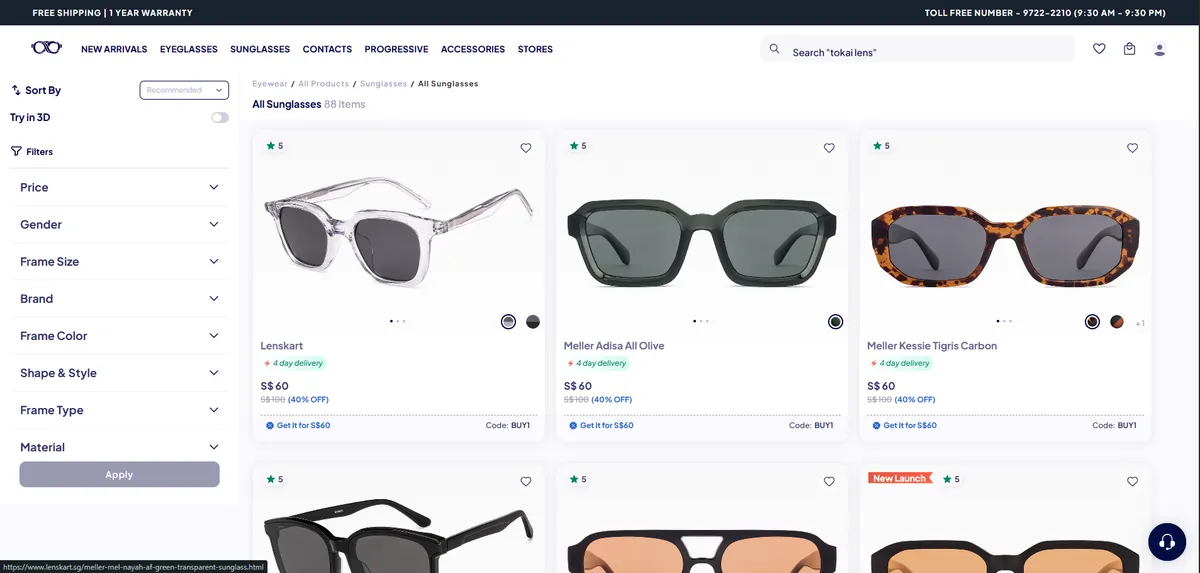
Task: Open the Lenskart product title link
Action: coord(282,346)
